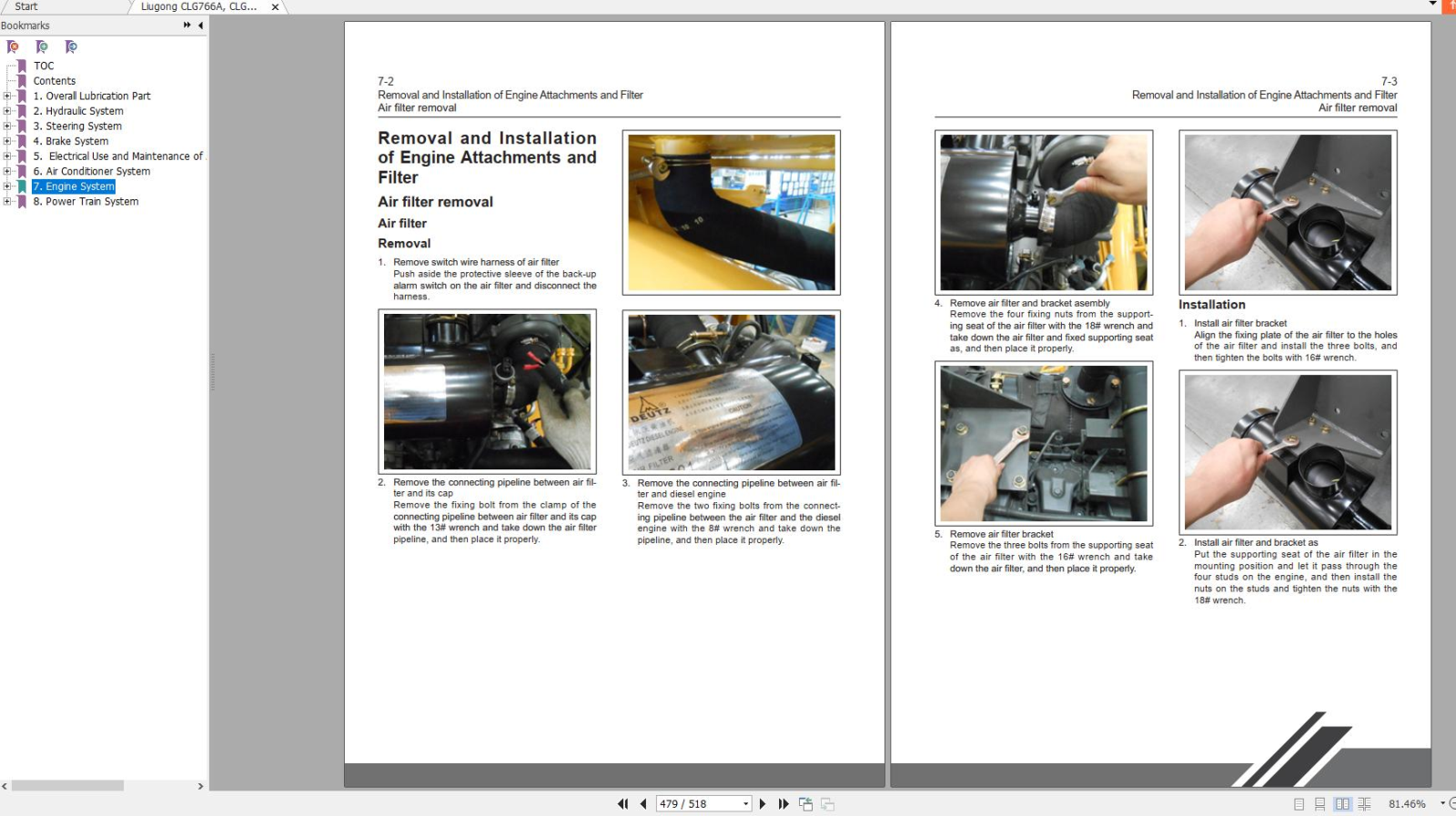Expand the Engine System bookmark node

click(7, 186)
